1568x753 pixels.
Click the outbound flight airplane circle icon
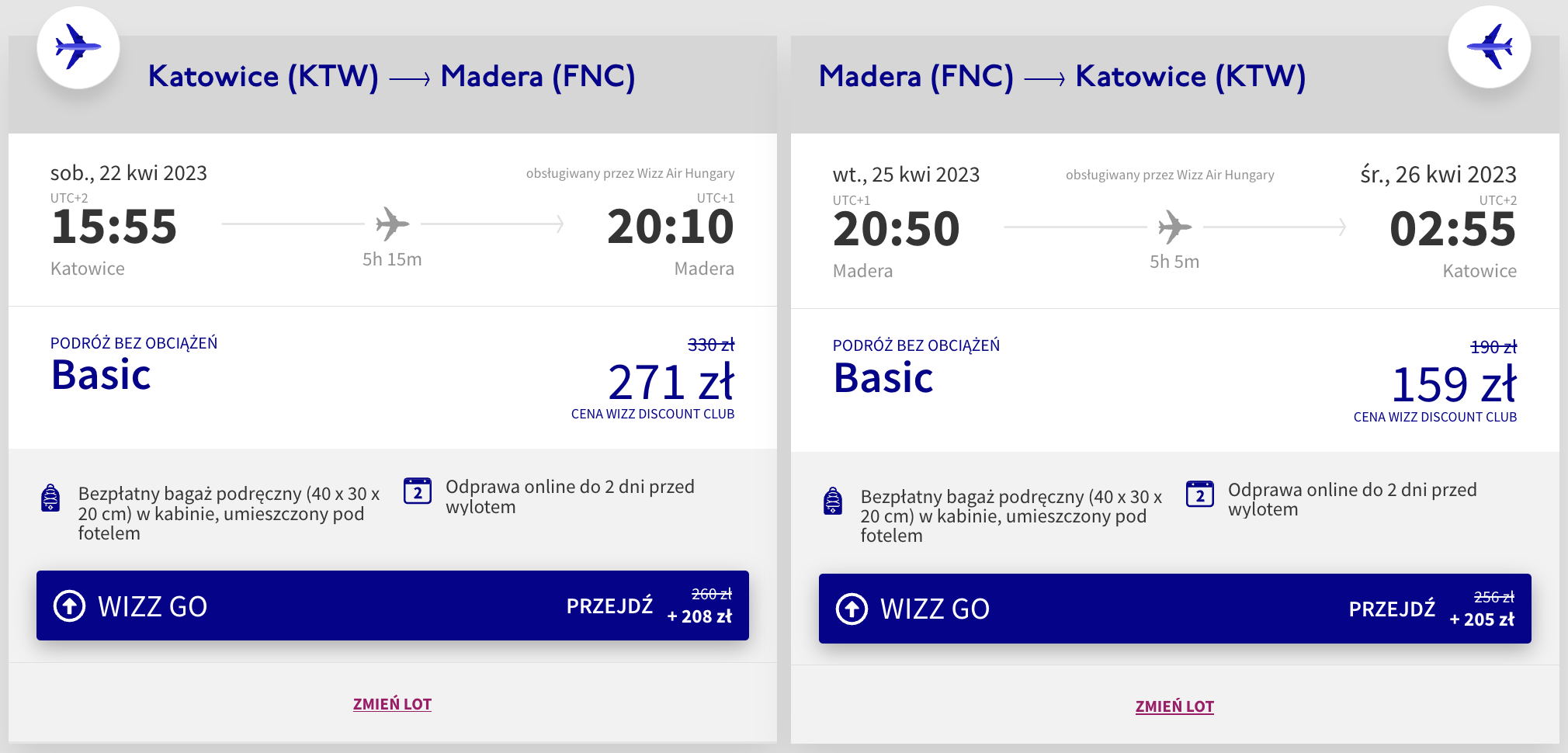point(78,47)
